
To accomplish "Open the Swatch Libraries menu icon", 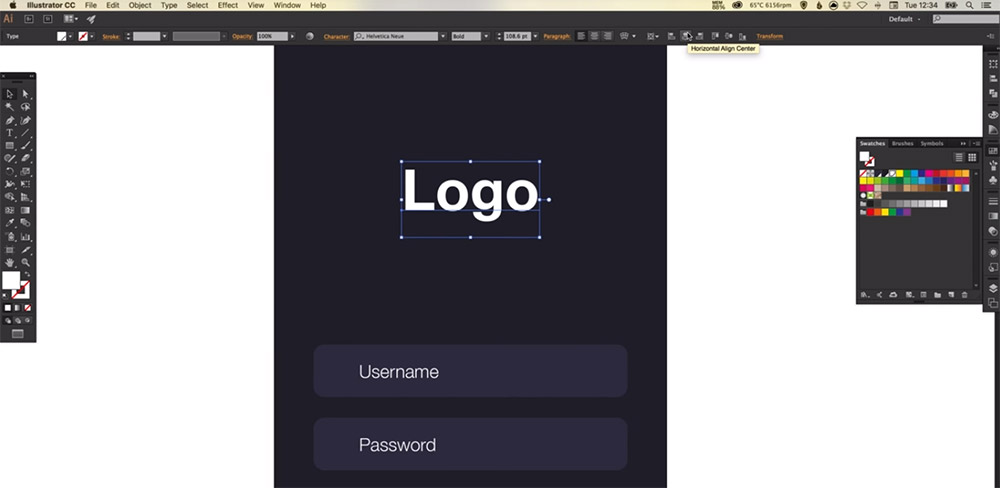I will pos(865,295).
